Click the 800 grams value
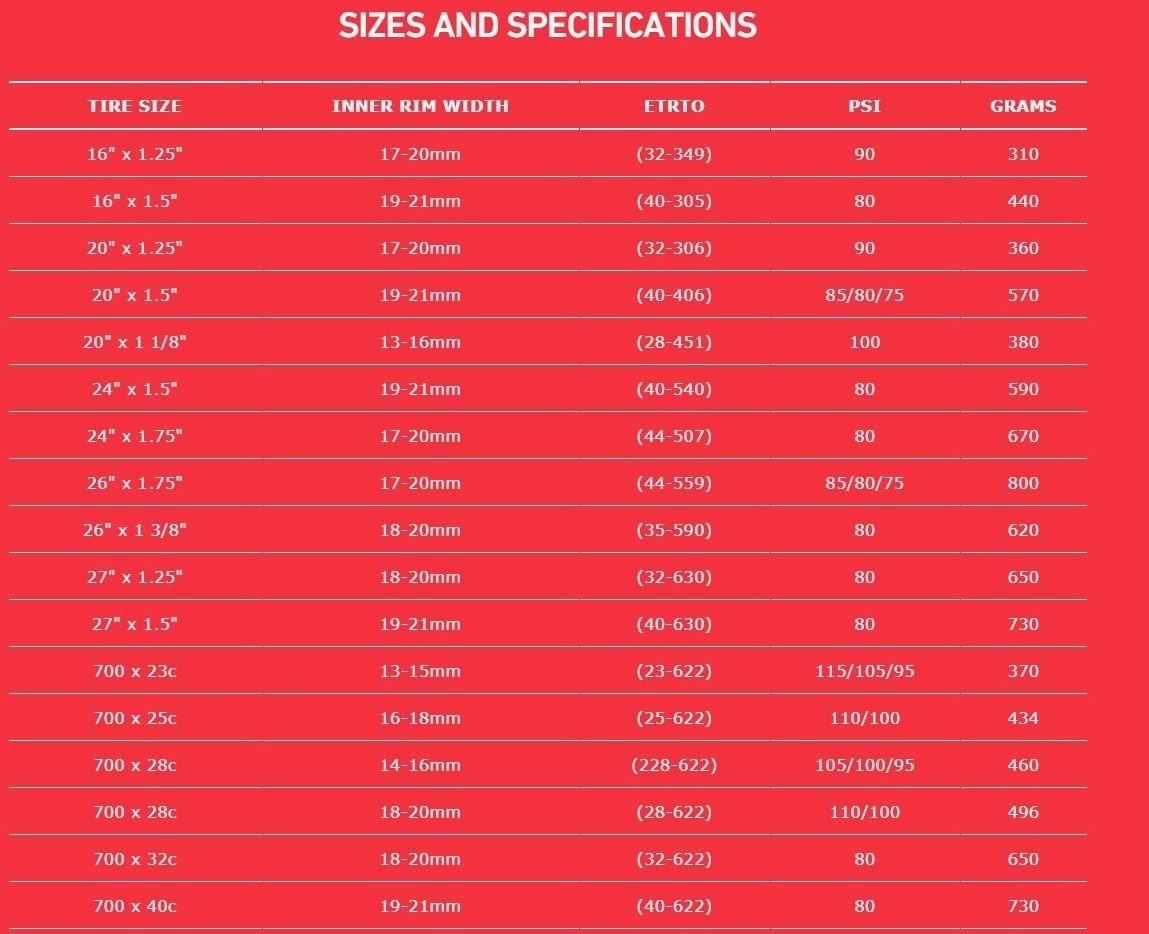Viewport: 1149px width, 934px height. click(x=1023, y=483)
